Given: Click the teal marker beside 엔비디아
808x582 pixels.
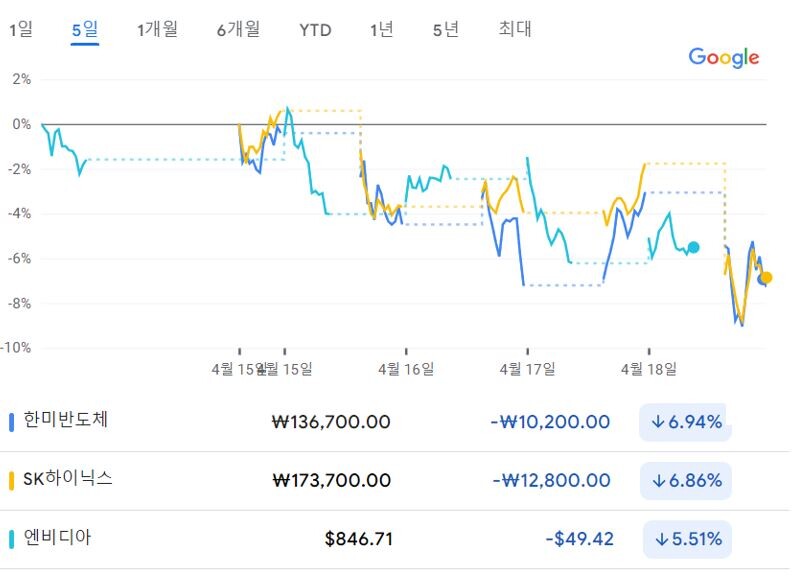Looking at the screenshot, I should point(11,539).
